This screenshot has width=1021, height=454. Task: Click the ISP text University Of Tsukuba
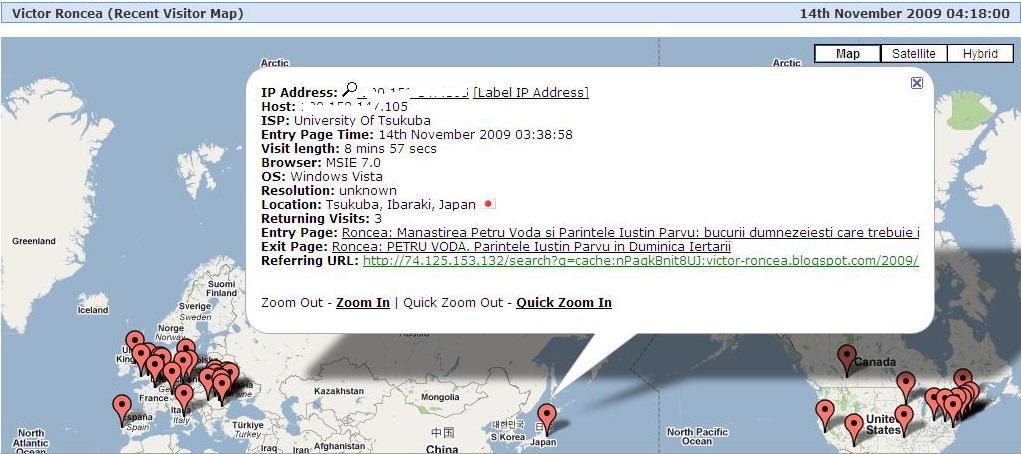[x=362, y=121]
